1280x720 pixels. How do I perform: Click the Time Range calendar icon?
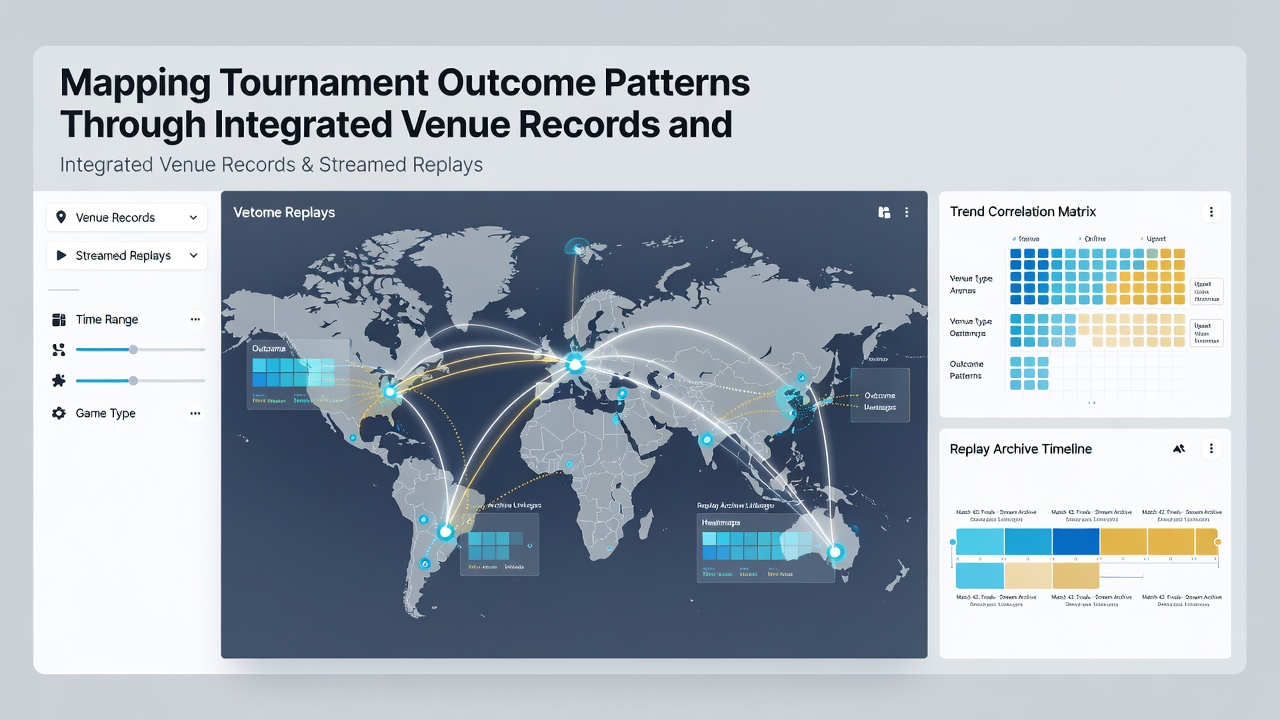pos(57,320)
